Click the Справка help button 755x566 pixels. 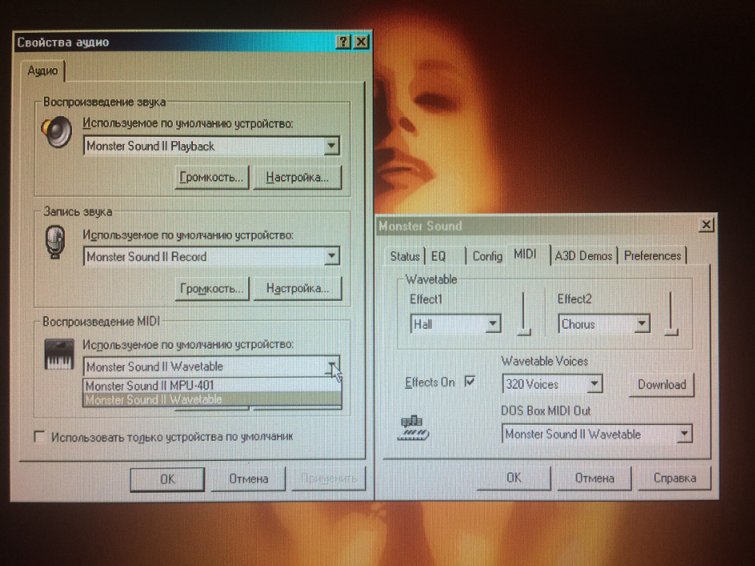coord(675,478)
